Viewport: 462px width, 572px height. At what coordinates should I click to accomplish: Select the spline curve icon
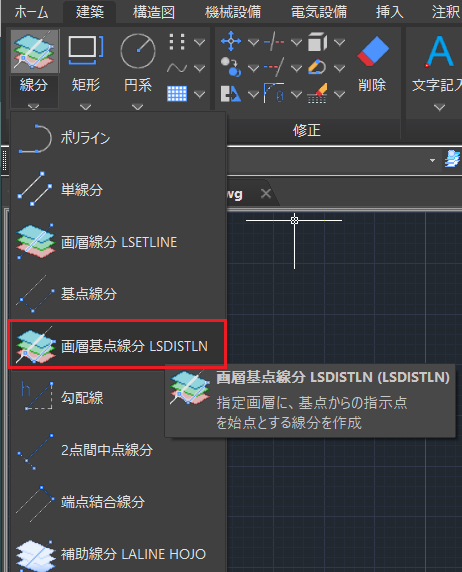pos(177,68)
